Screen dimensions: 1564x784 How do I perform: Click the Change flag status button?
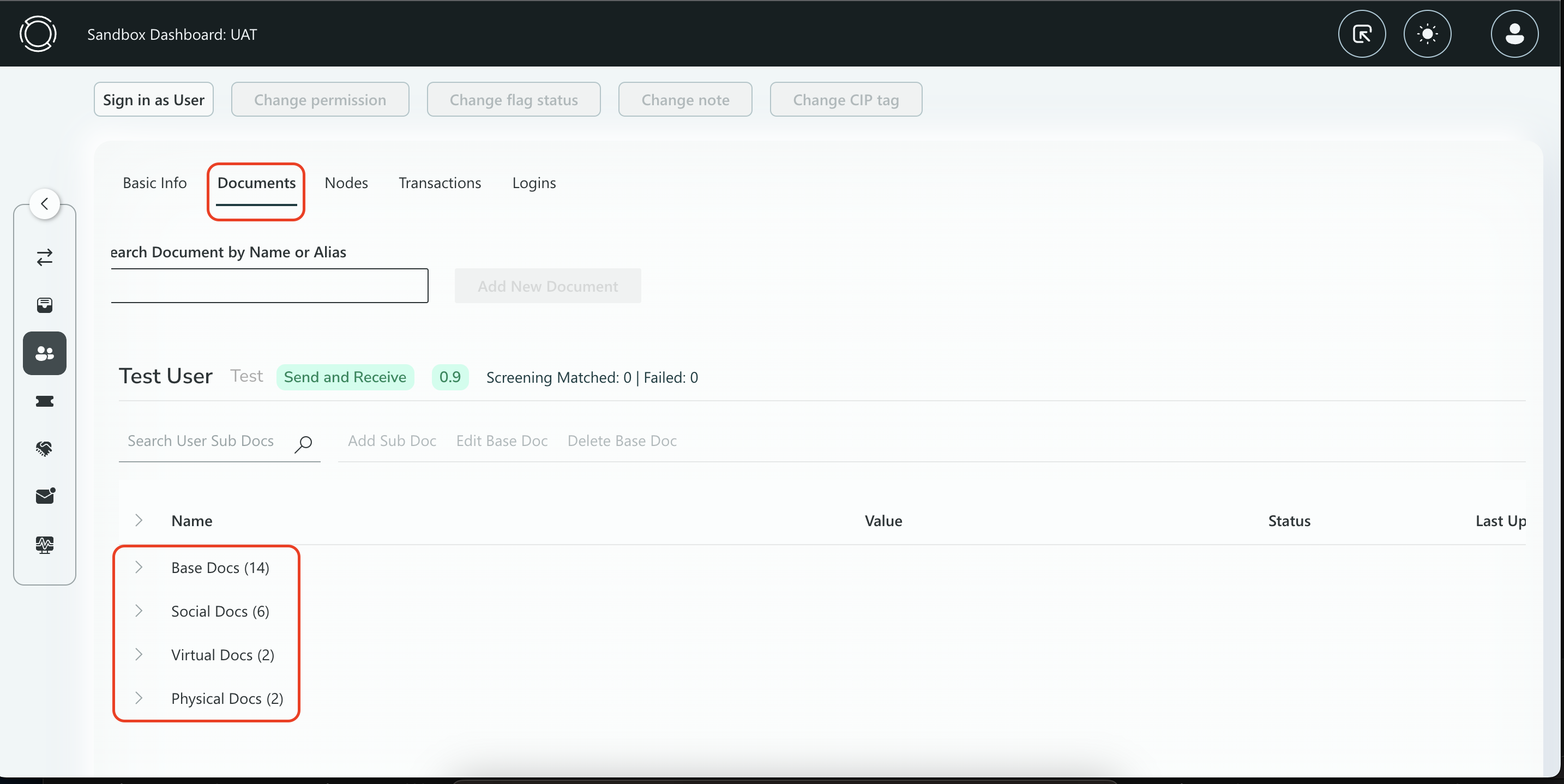click(x=514, y=100)
